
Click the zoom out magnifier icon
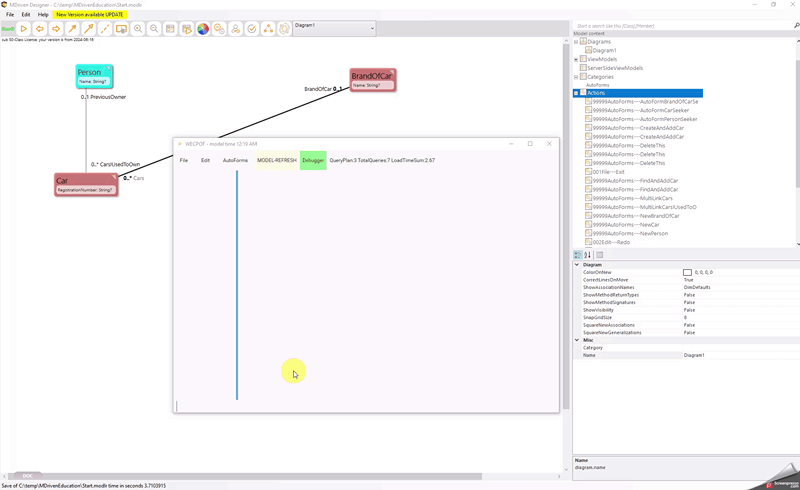pyautogui.click(x=154, y=29)
